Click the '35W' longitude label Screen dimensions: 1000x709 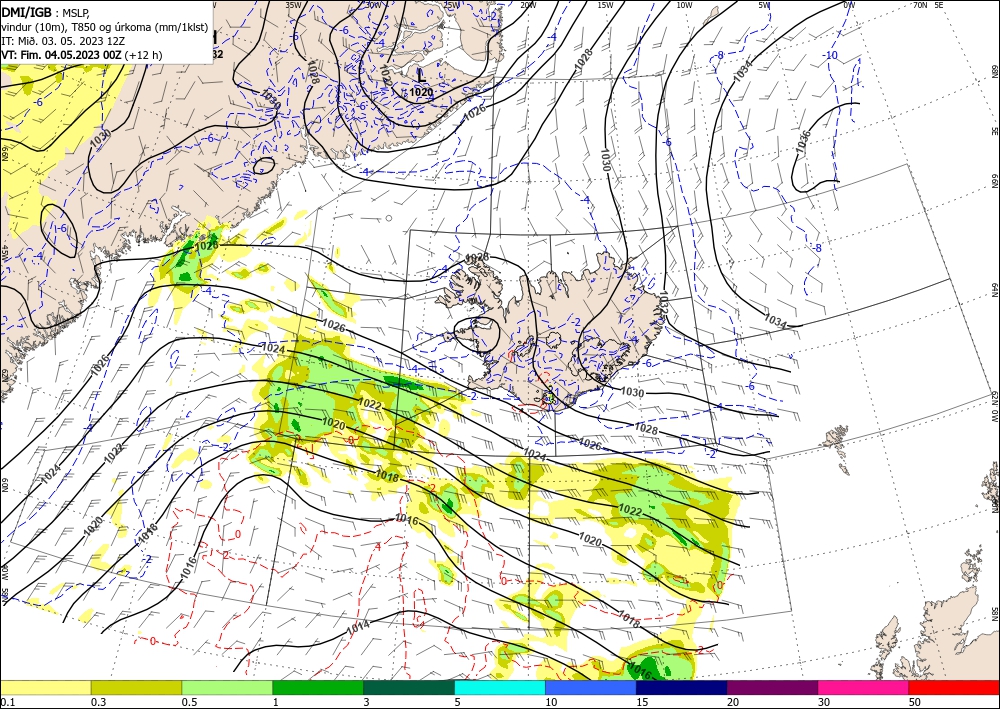293,5
